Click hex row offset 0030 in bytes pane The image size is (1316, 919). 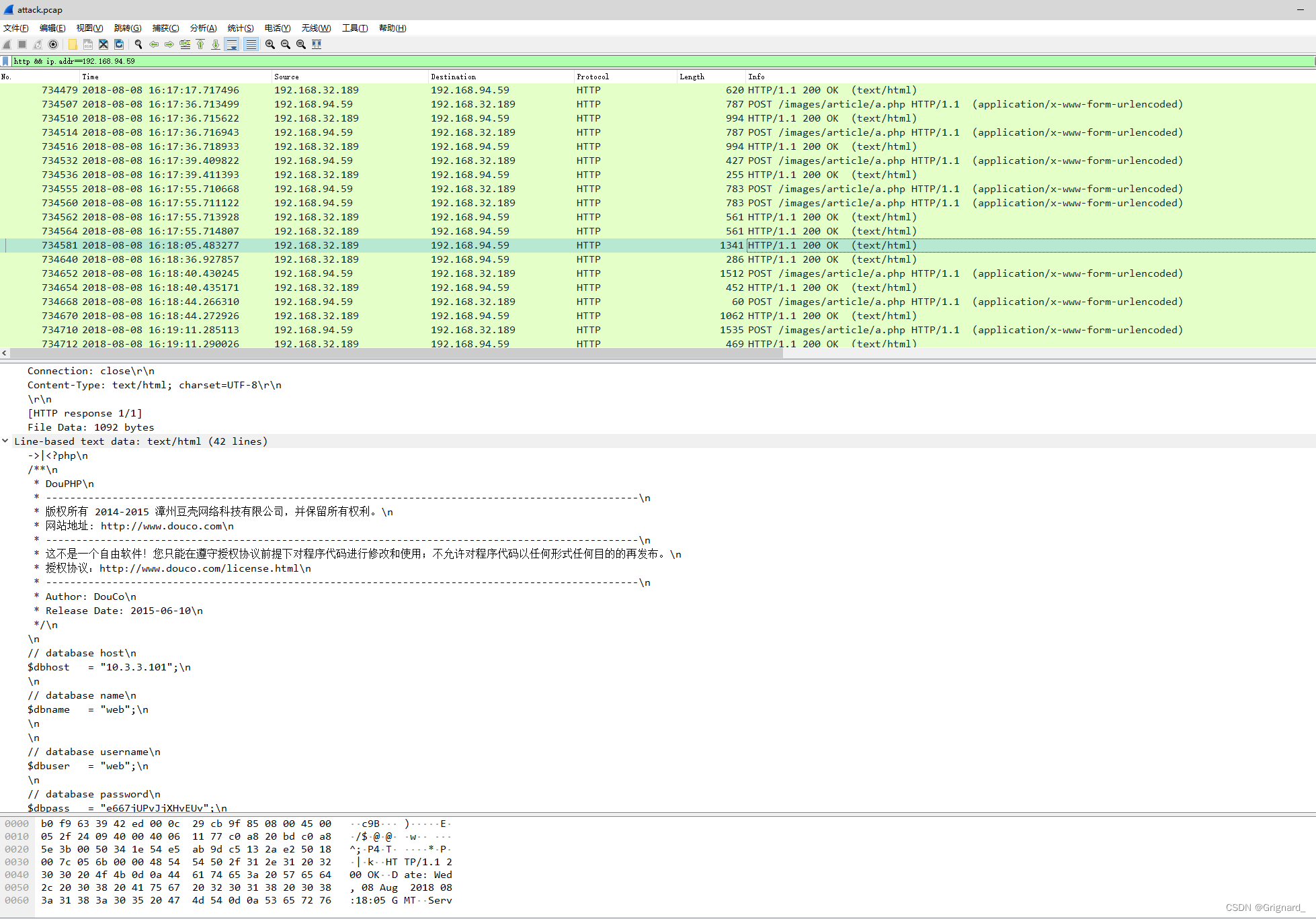17,862
